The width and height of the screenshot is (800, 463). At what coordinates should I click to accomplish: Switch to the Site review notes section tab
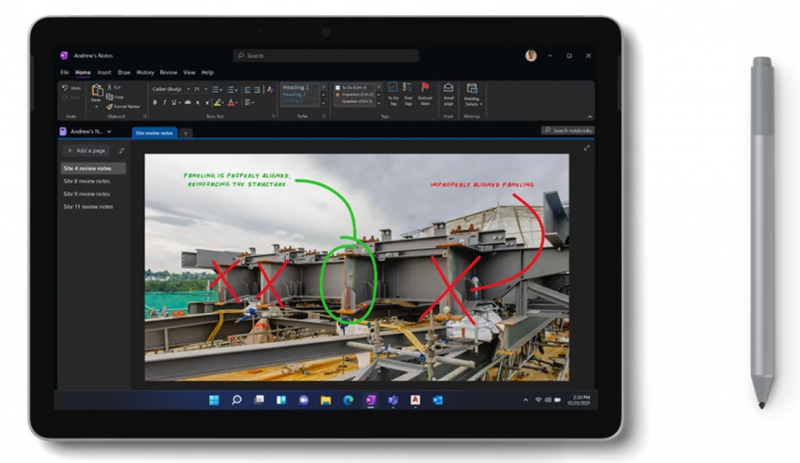coord(153,132)
